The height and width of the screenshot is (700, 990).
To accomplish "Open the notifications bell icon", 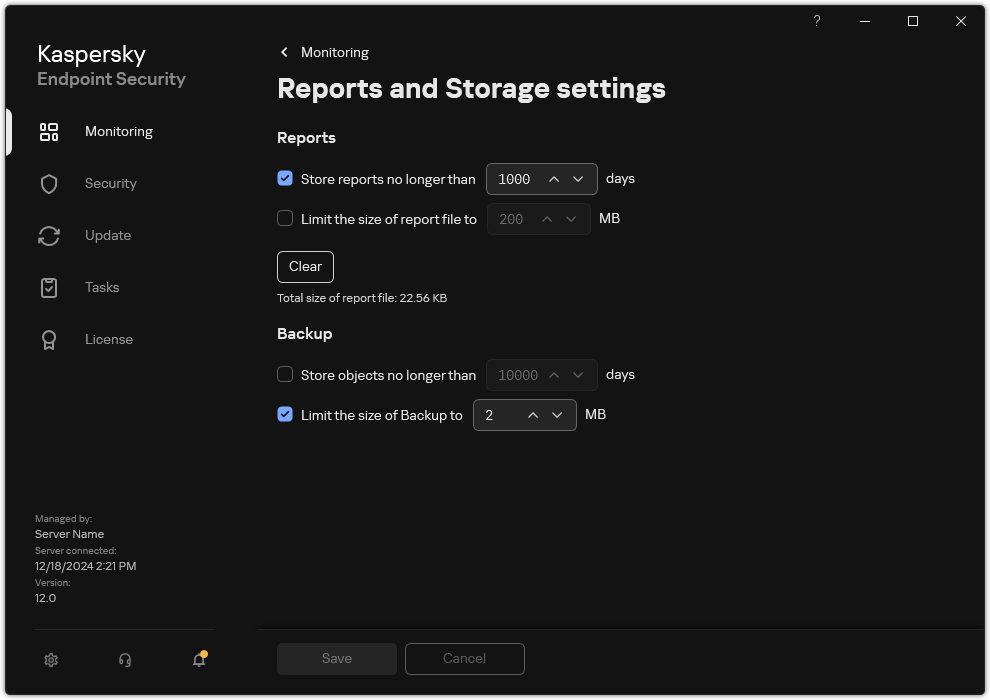I will (x=198, y=661).
